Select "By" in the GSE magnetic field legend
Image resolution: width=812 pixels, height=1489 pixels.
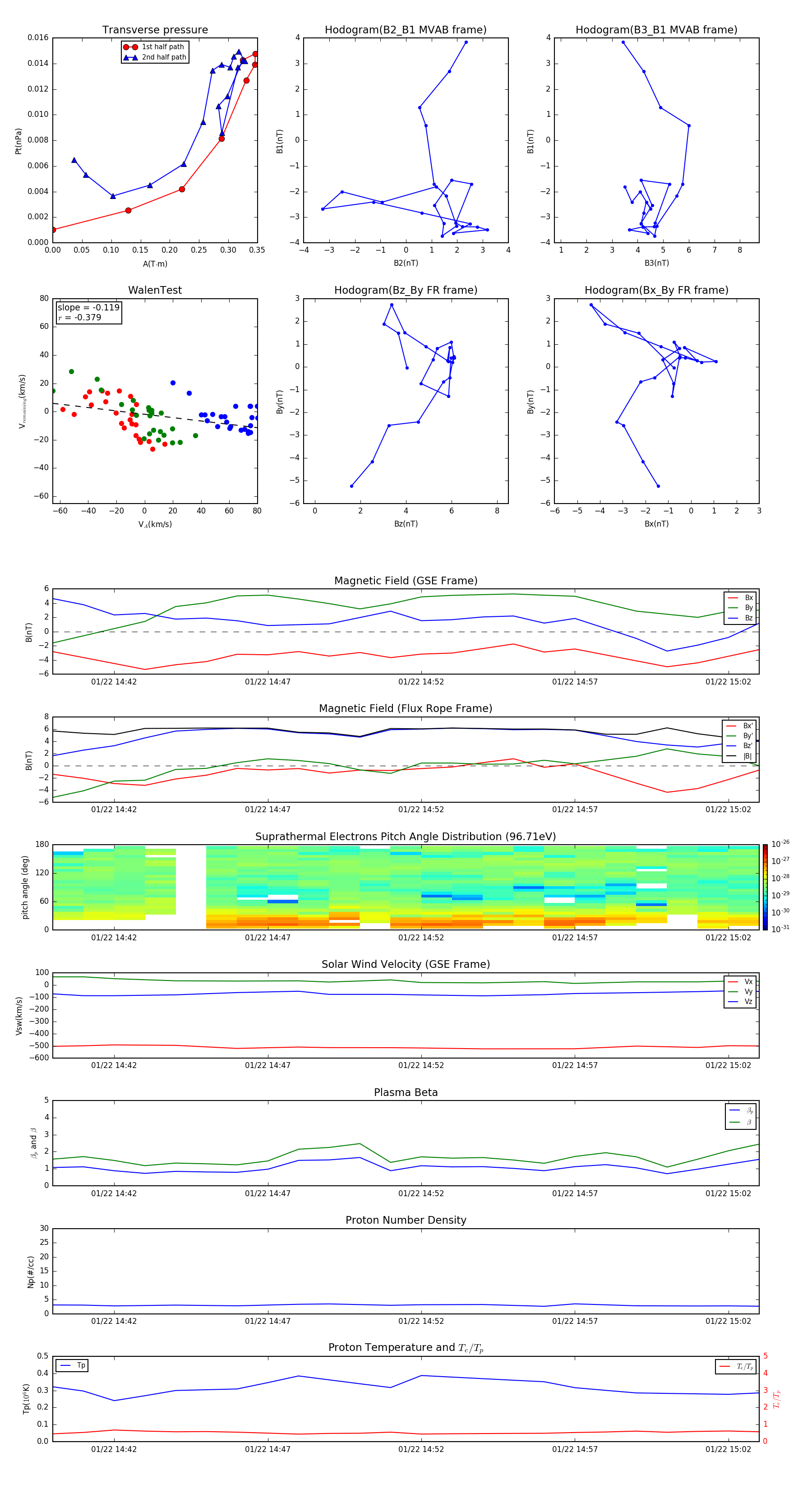tap(741, 607)
